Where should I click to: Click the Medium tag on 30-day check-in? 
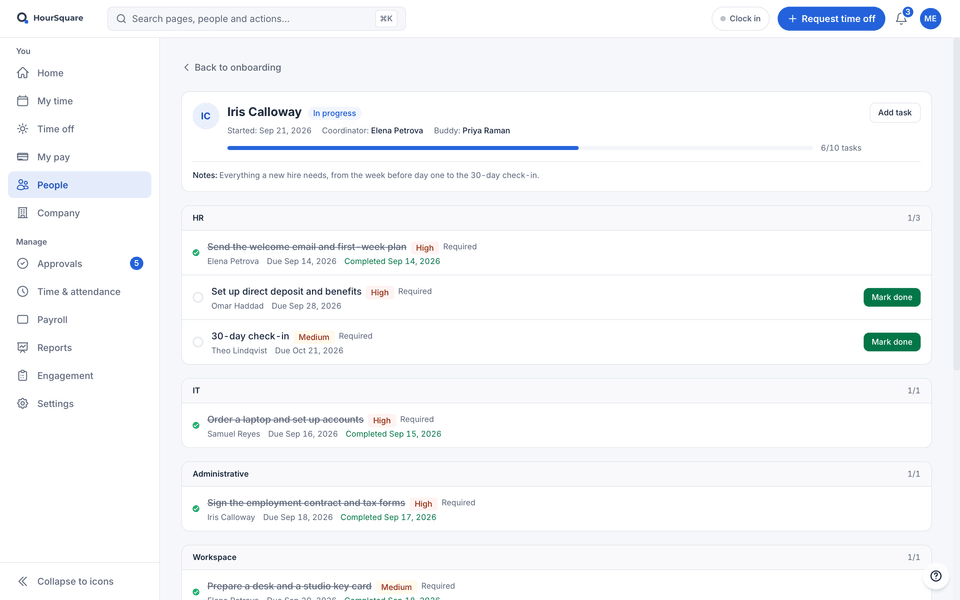(x=313, y=337)
